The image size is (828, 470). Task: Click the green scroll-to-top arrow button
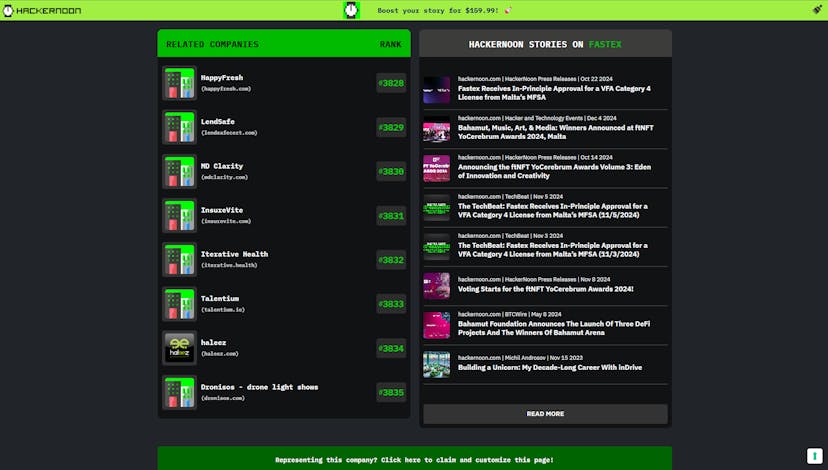click(815, 455)
